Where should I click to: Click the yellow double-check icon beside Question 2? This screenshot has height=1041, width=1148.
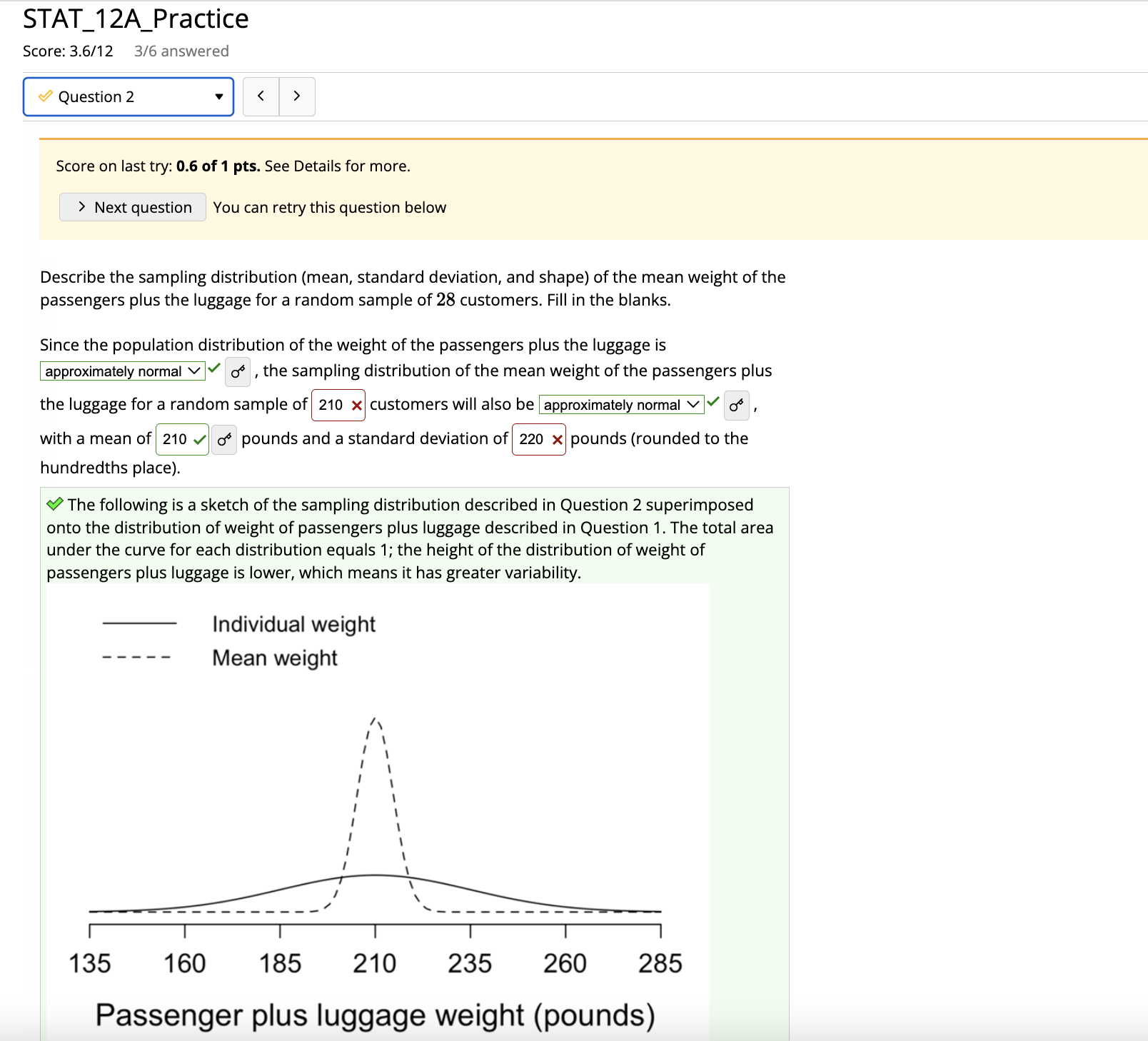[x=44, y=96]
